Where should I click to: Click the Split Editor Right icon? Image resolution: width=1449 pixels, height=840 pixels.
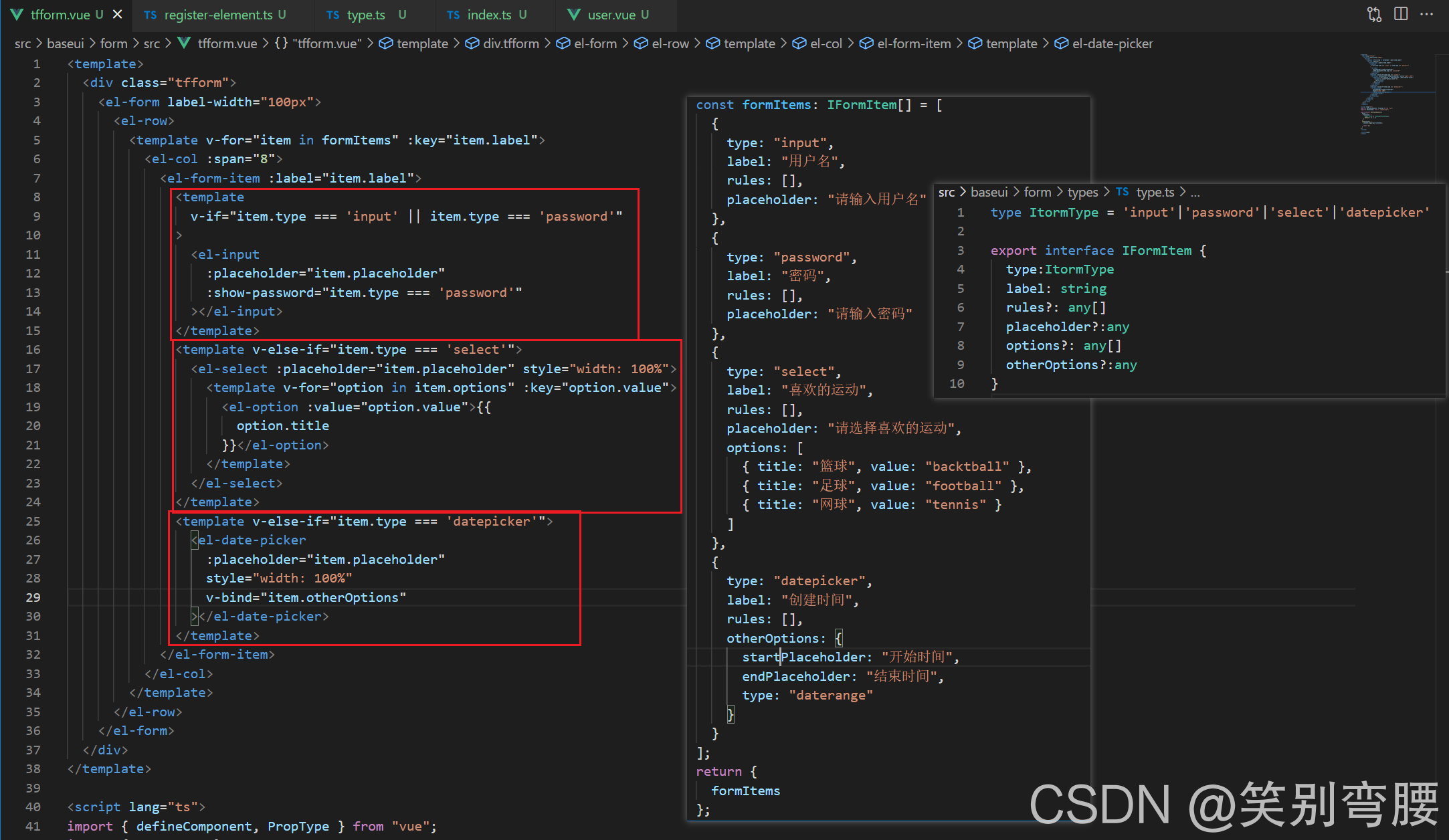pos(1401,14)
